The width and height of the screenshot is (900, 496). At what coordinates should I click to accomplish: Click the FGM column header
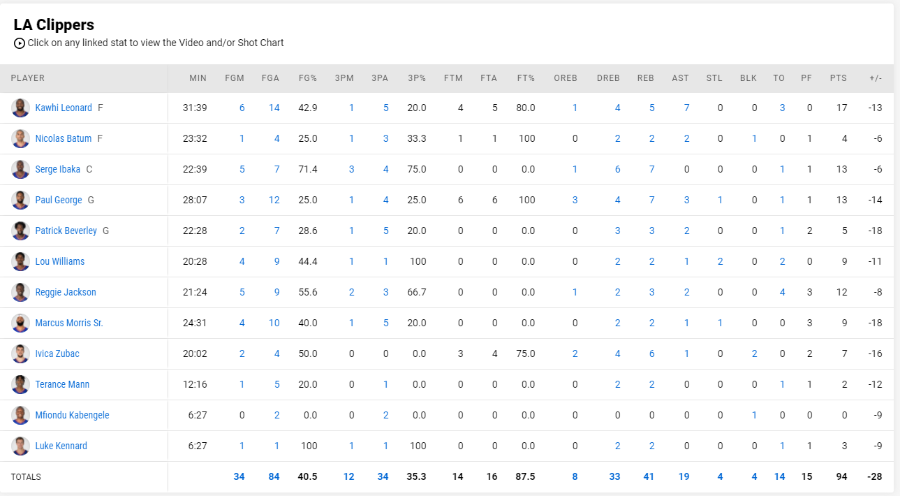234,78
